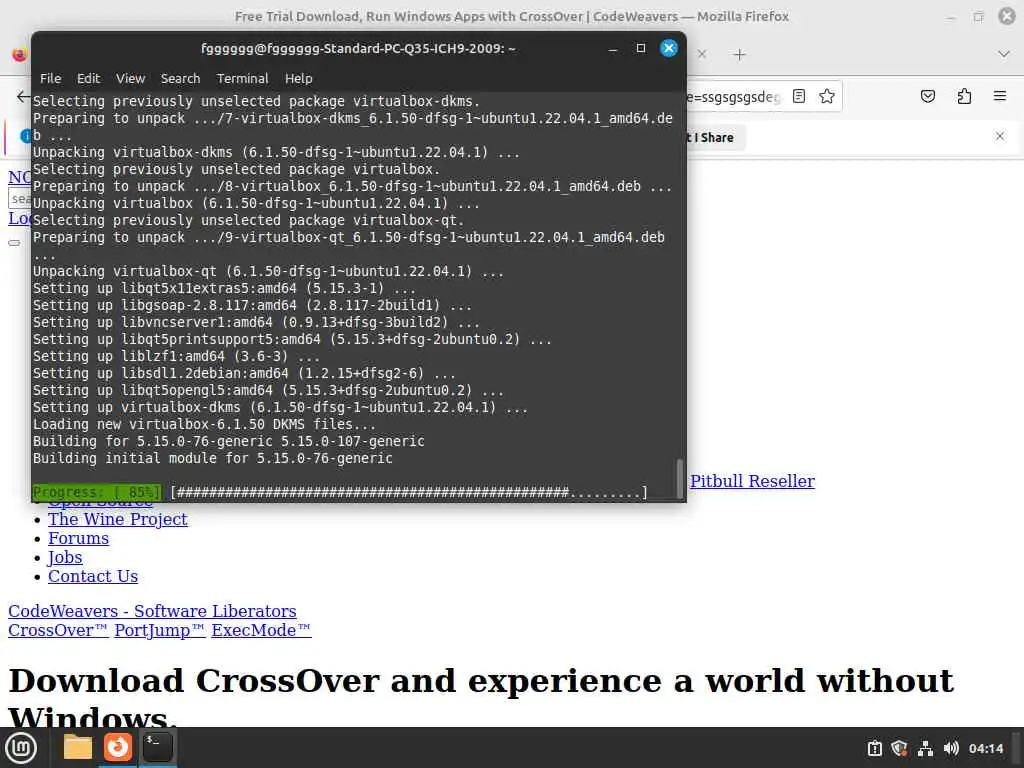Open the terminal Search menu
This screenshot has width=1024, height=768.
180,78
